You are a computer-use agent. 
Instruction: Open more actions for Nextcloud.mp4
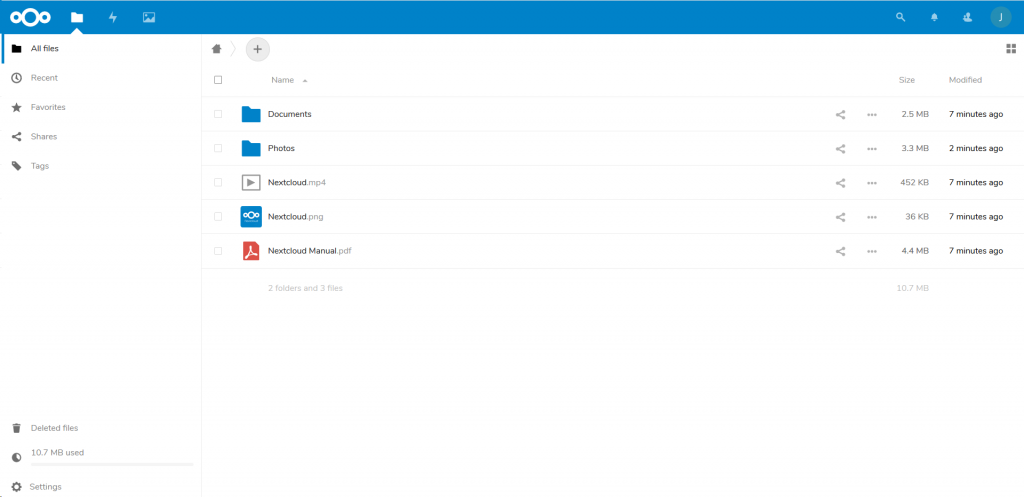[872, 183]
